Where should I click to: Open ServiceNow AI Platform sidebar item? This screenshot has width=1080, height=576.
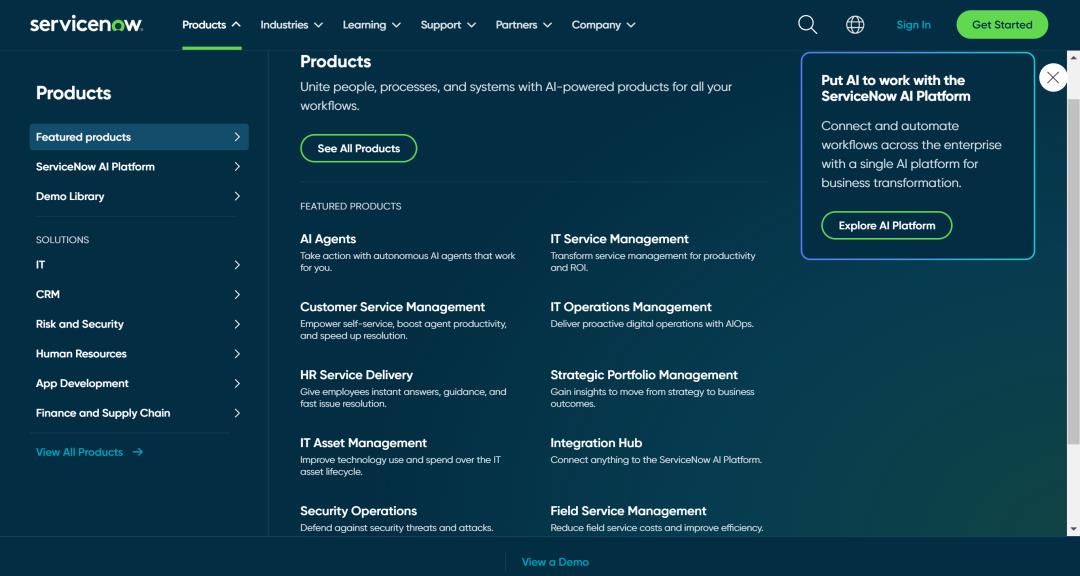click(x=139, y=167)
